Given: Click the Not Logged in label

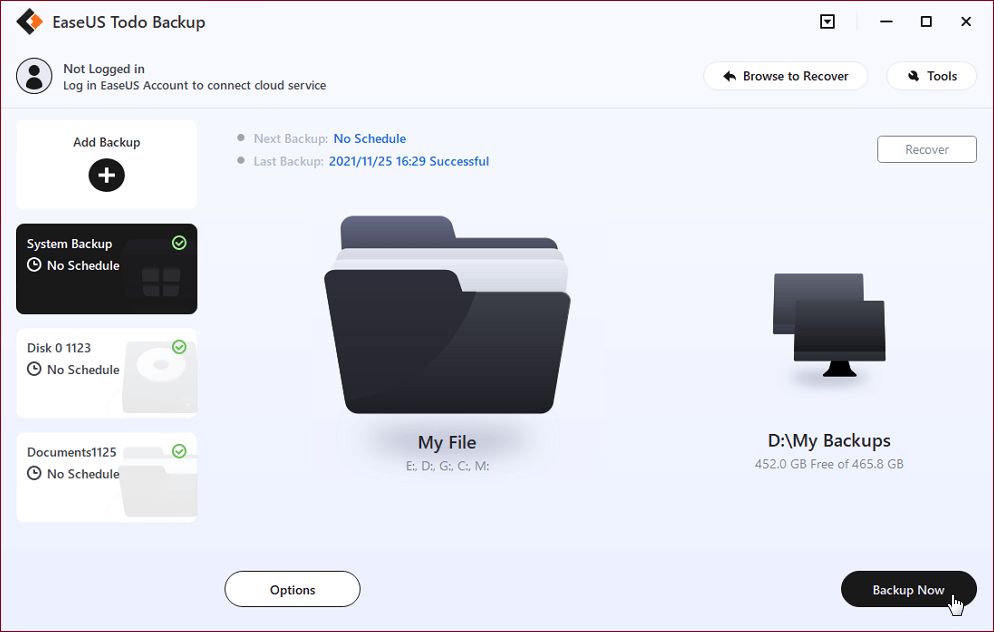Looking at the screenshot, I should pos(104,68).
